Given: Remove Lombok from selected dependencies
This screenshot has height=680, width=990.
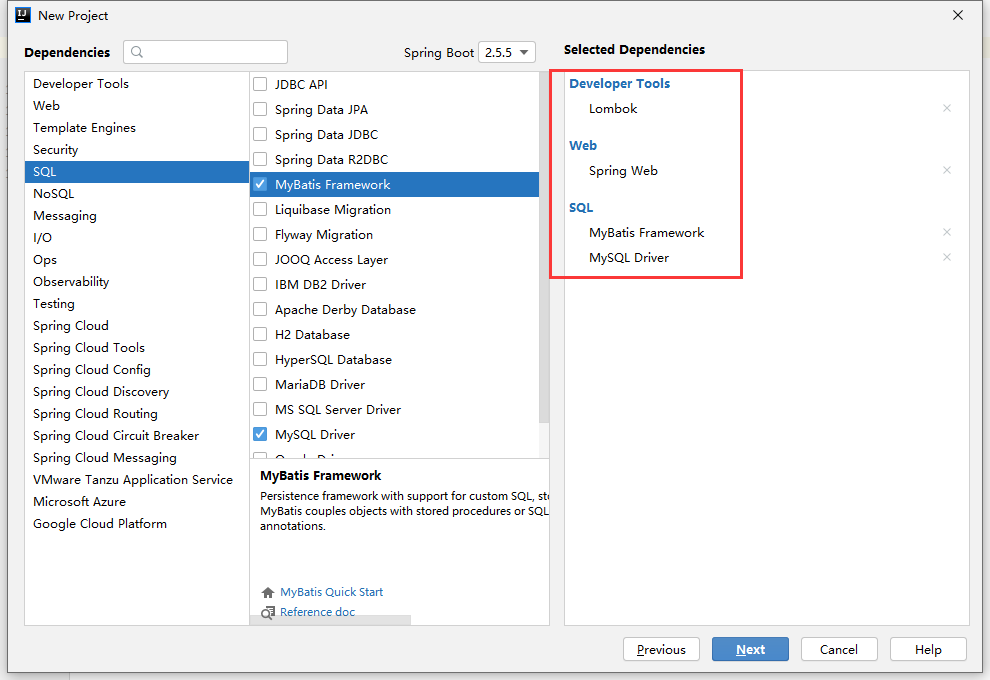Looking at the screenshot, I should [946, 108].
